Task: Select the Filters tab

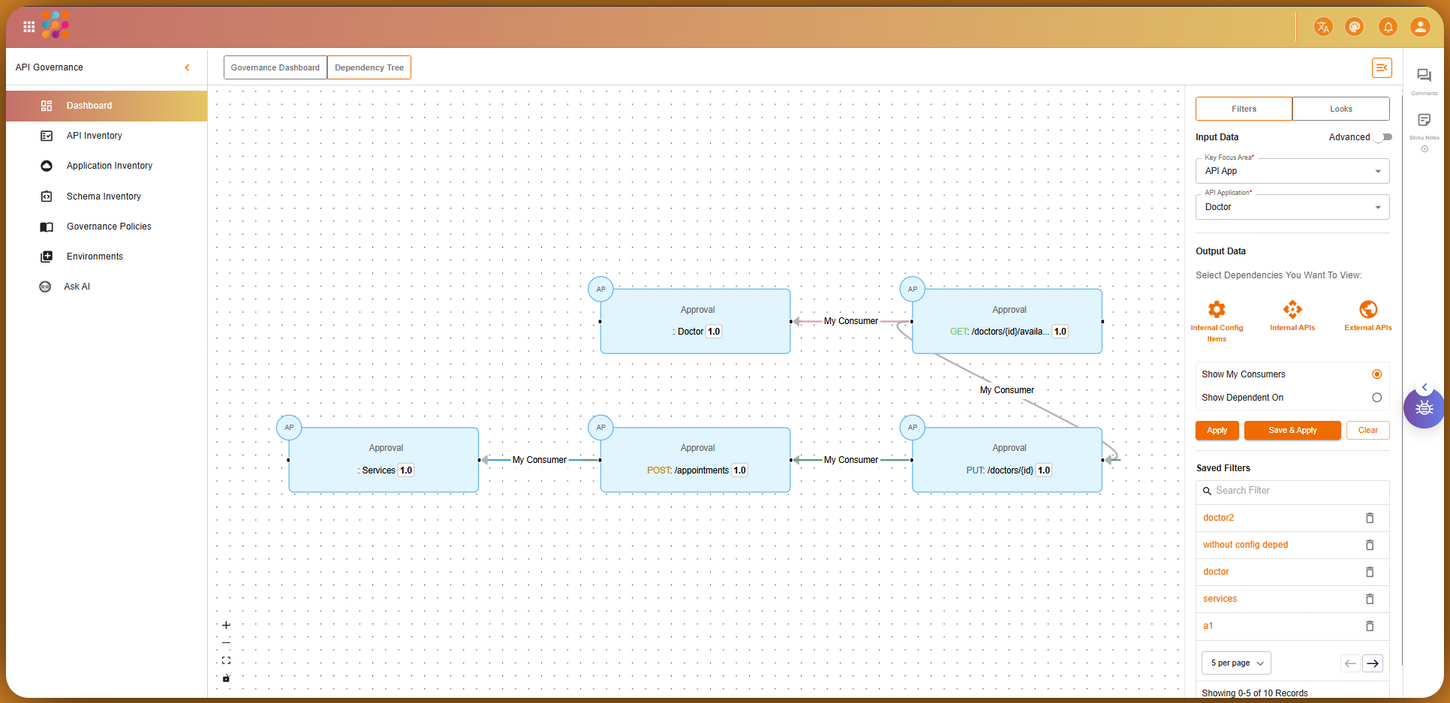Action: [x=1244, y=109]
